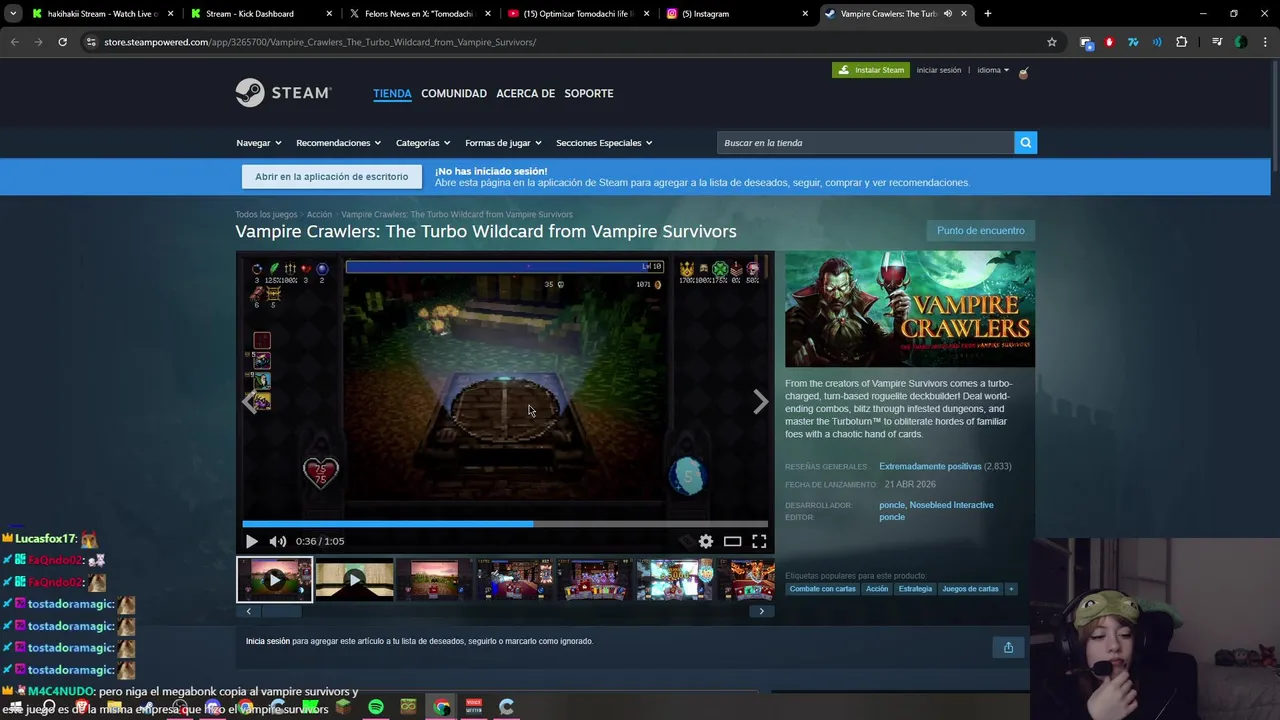Go forward in browser history
1280x720 pixels.
38,42
